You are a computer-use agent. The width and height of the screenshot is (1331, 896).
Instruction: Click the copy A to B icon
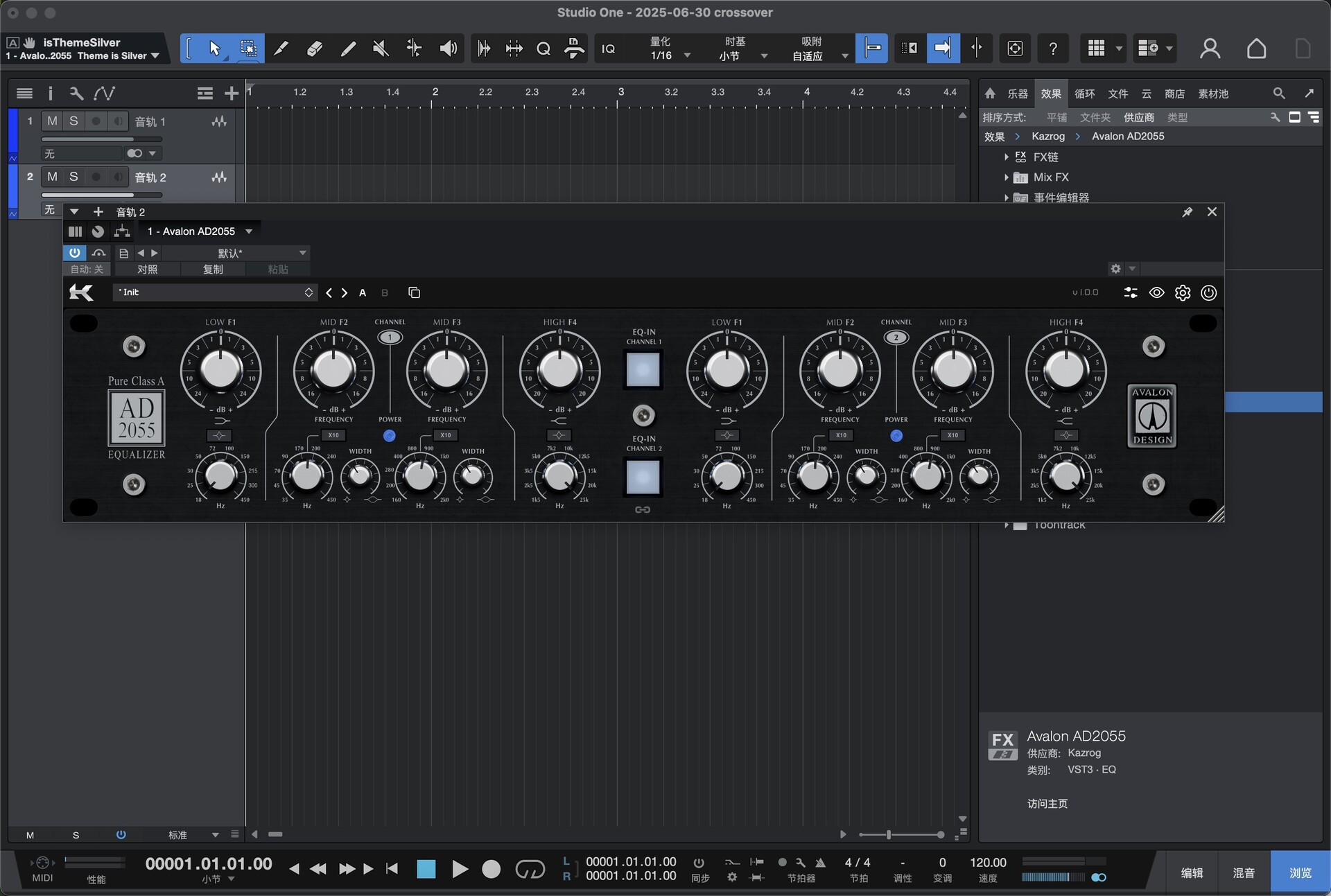tap(415, 293)
